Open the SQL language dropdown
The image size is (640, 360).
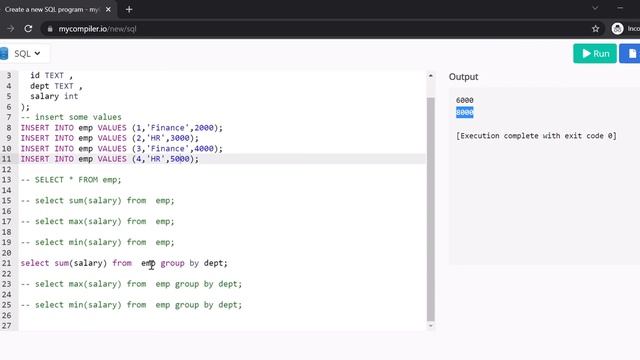(27, 53)
